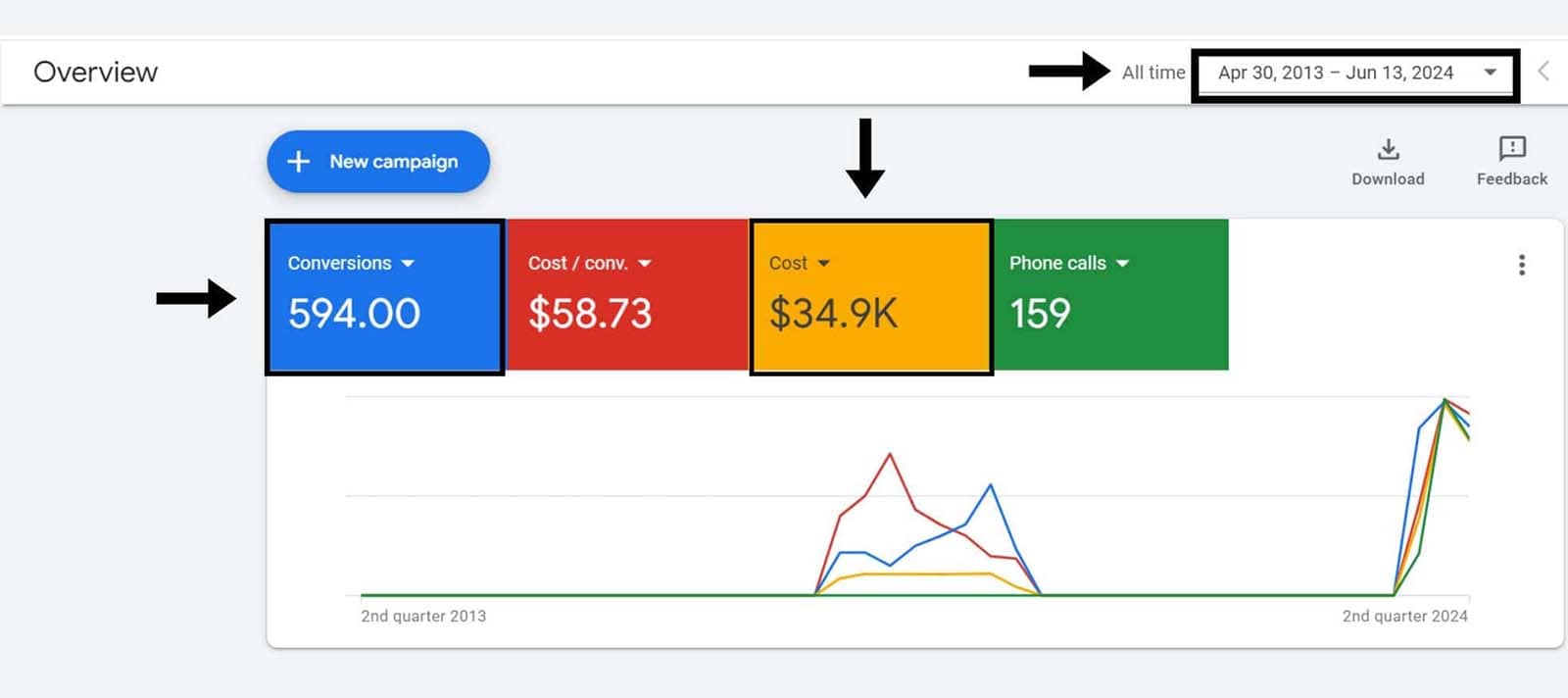
Task: Open the Cost metric dropdown arrow
Action: 823,264
